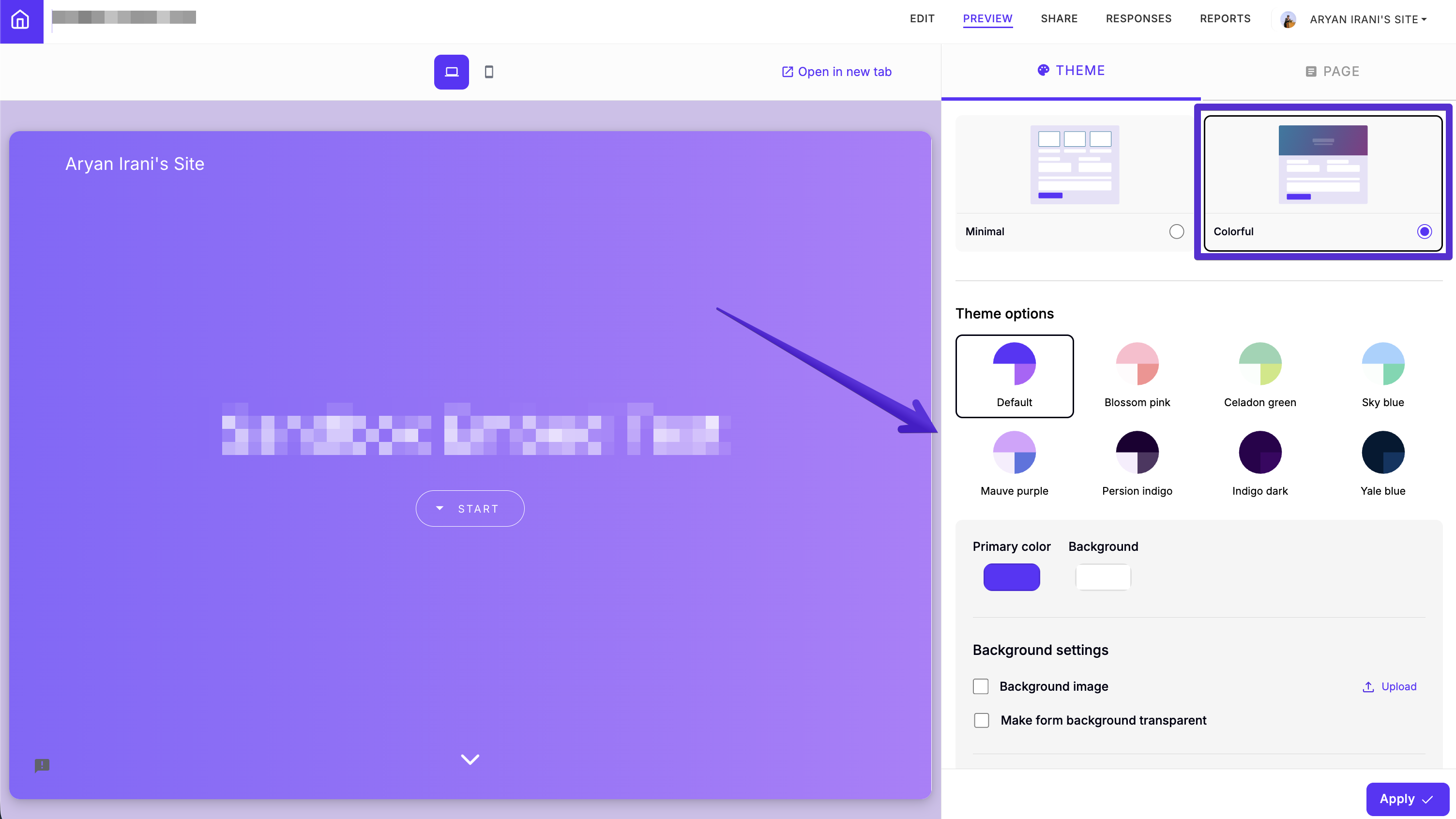Switch to desktop preview mode

click(451, 72)
